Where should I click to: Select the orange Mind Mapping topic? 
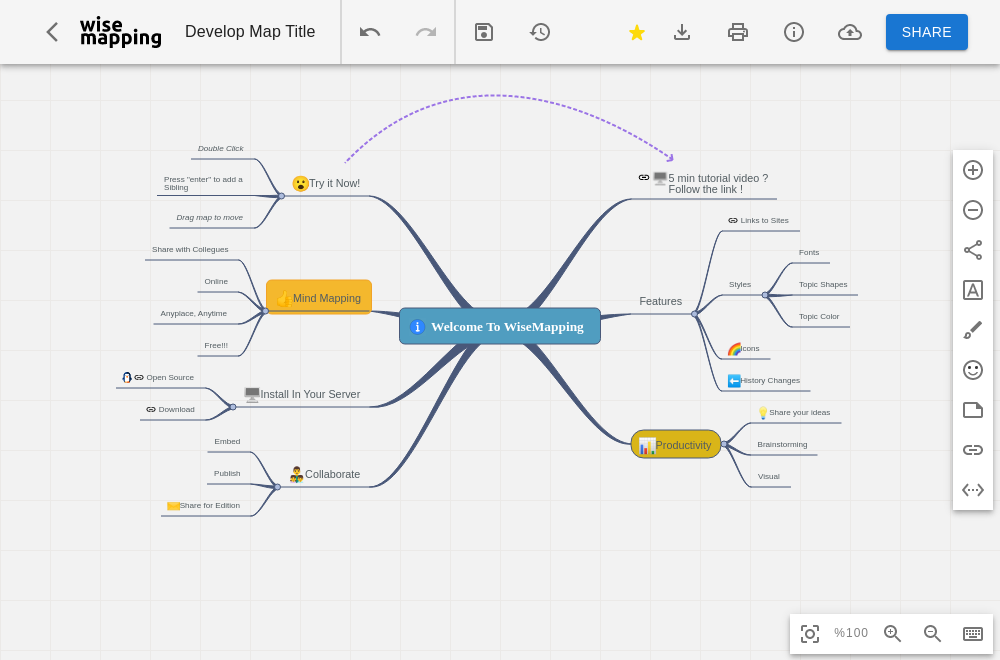319,297
